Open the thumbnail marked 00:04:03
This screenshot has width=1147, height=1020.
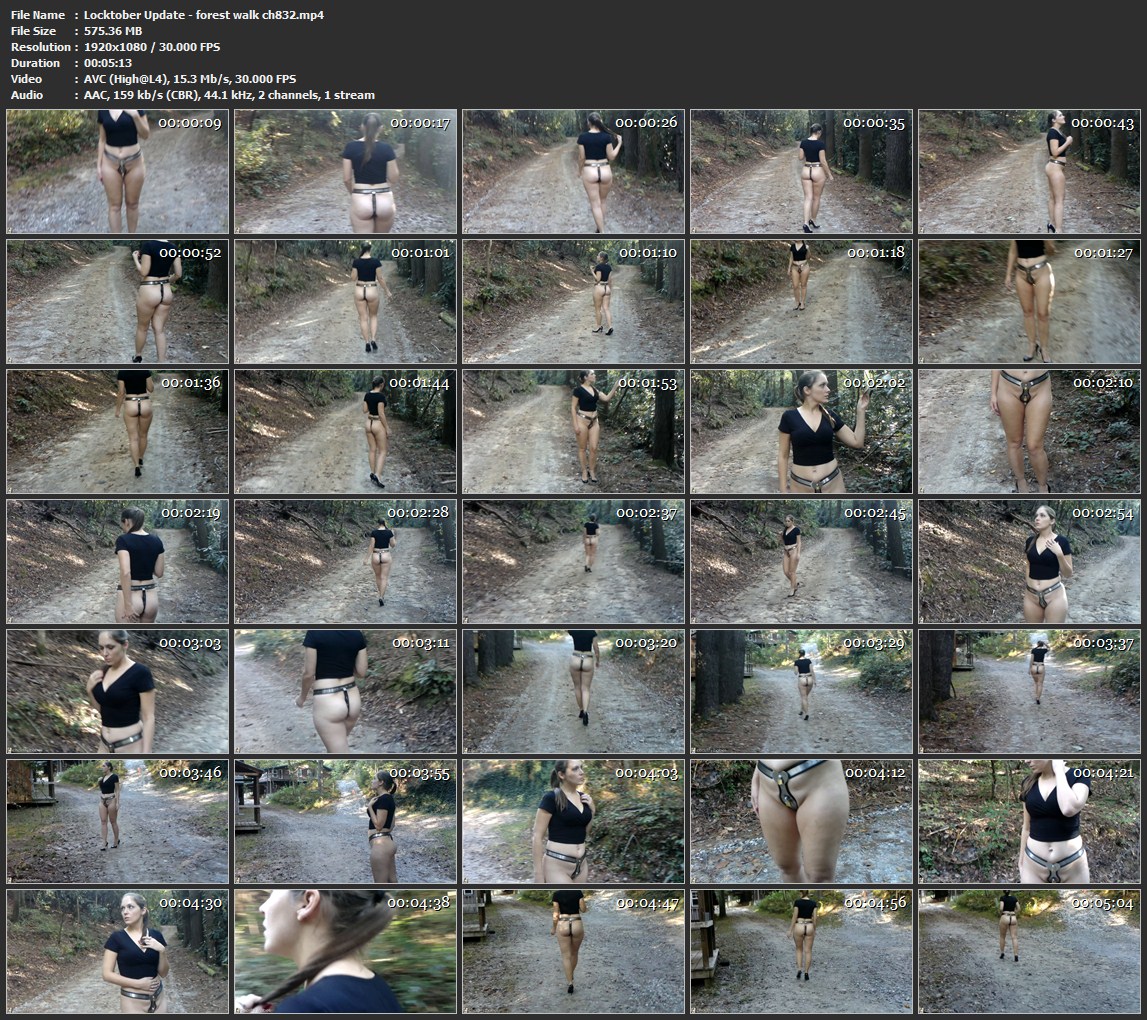(x=574, y=822)
